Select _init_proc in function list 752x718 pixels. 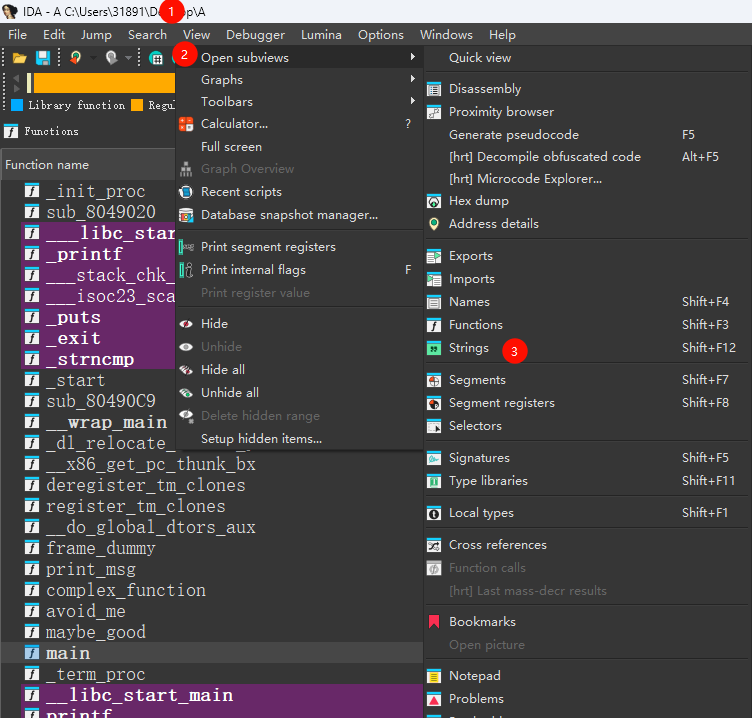click(95, 191)
